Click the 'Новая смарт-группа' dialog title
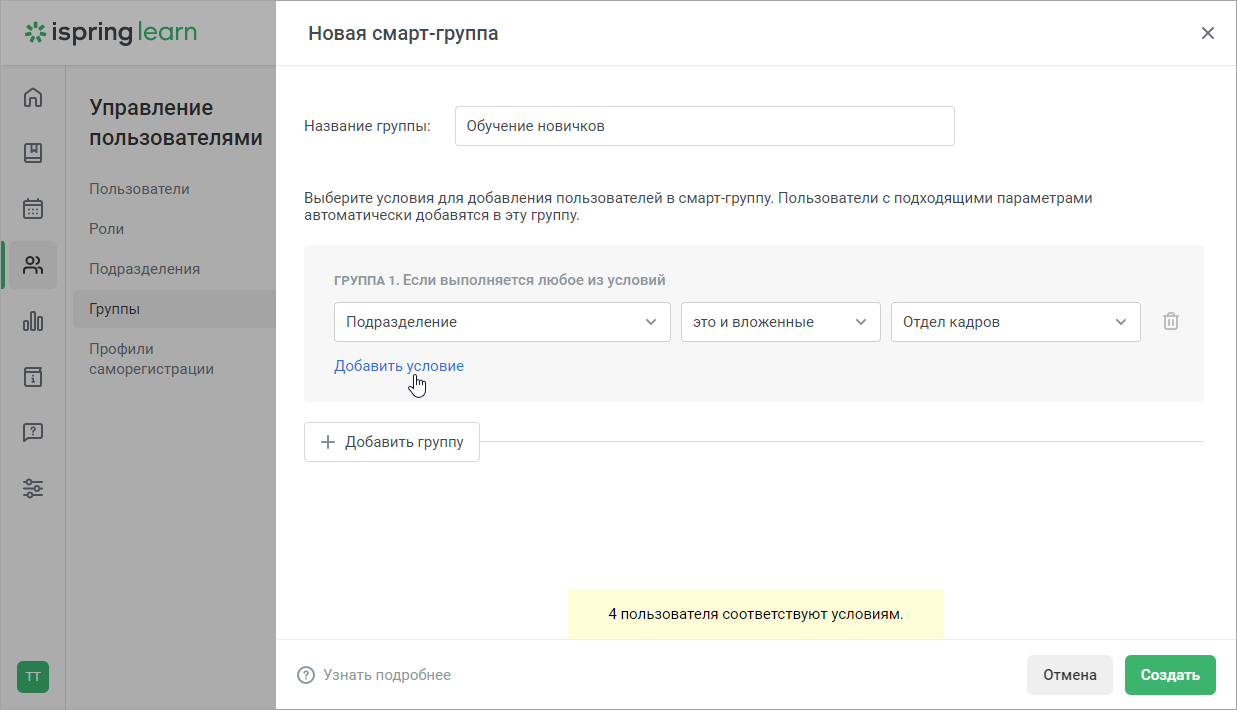Image resolution: width=1237 pixels, height=710 pixels. [403, 33]
